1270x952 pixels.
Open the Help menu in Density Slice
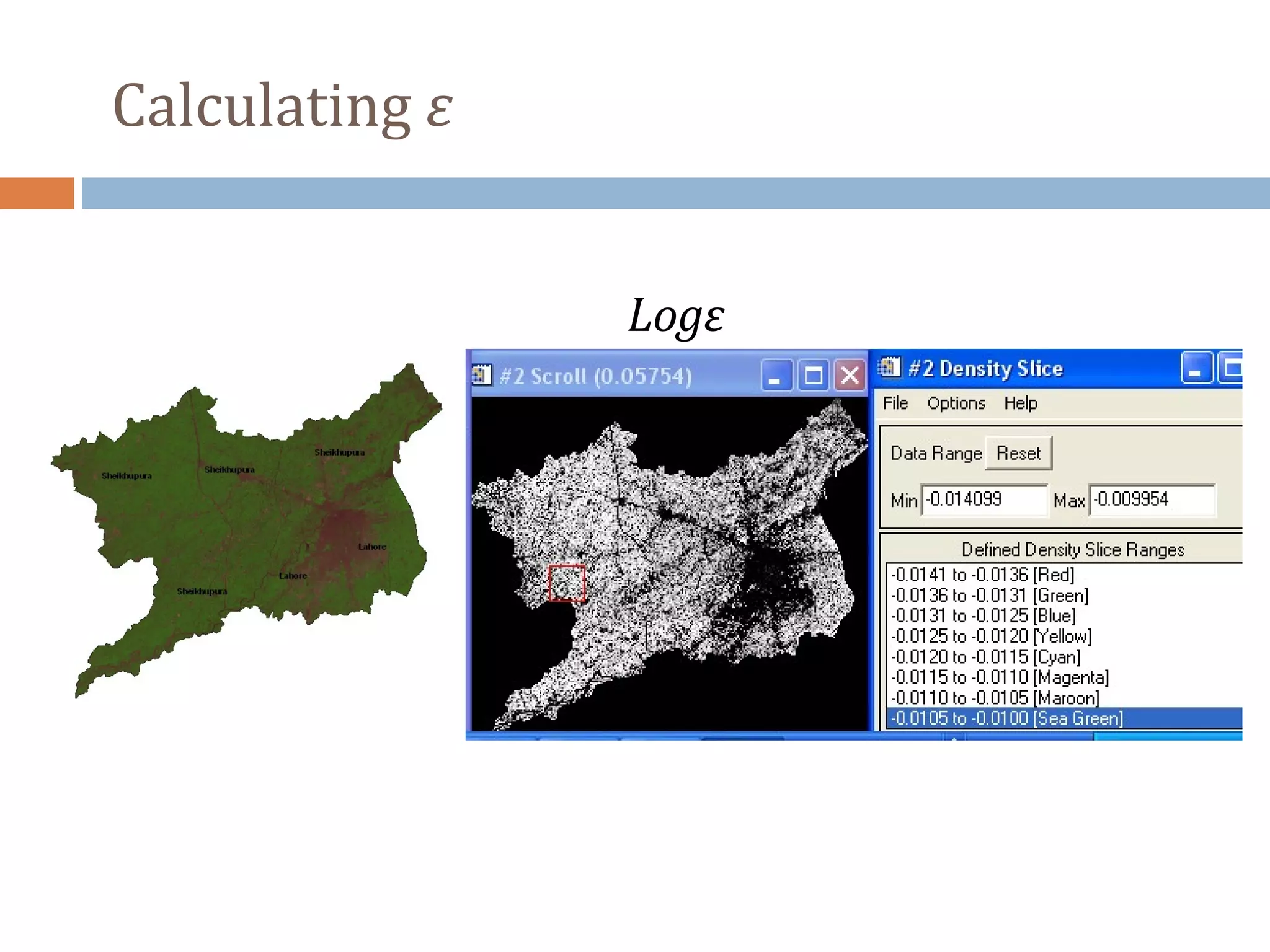coord(1020,403)
